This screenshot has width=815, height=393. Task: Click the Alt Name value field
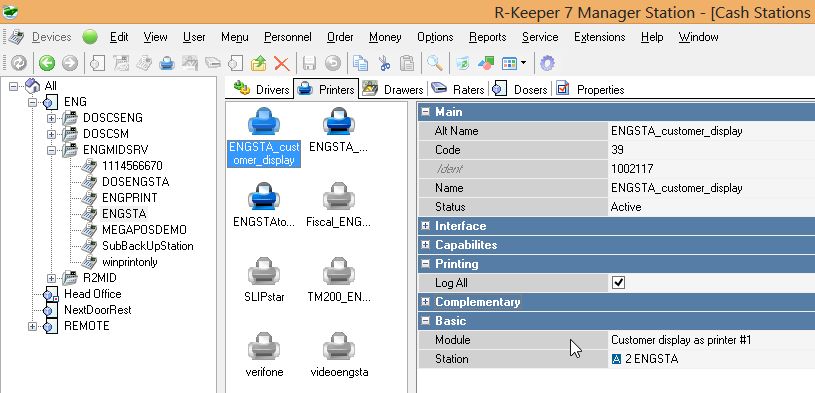[711, 131]
